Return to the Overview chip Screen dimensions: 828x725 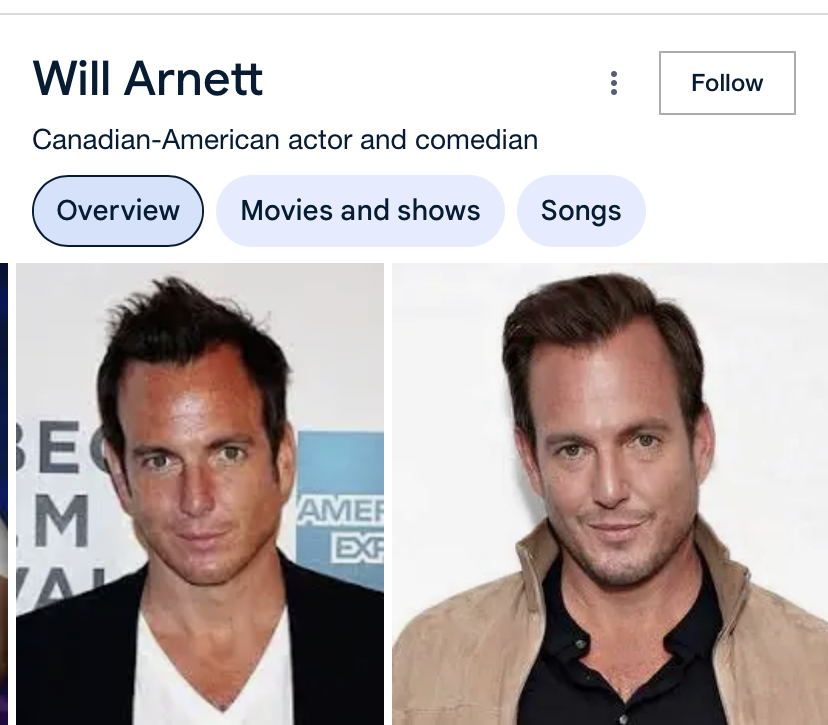[x=118, y=211]
